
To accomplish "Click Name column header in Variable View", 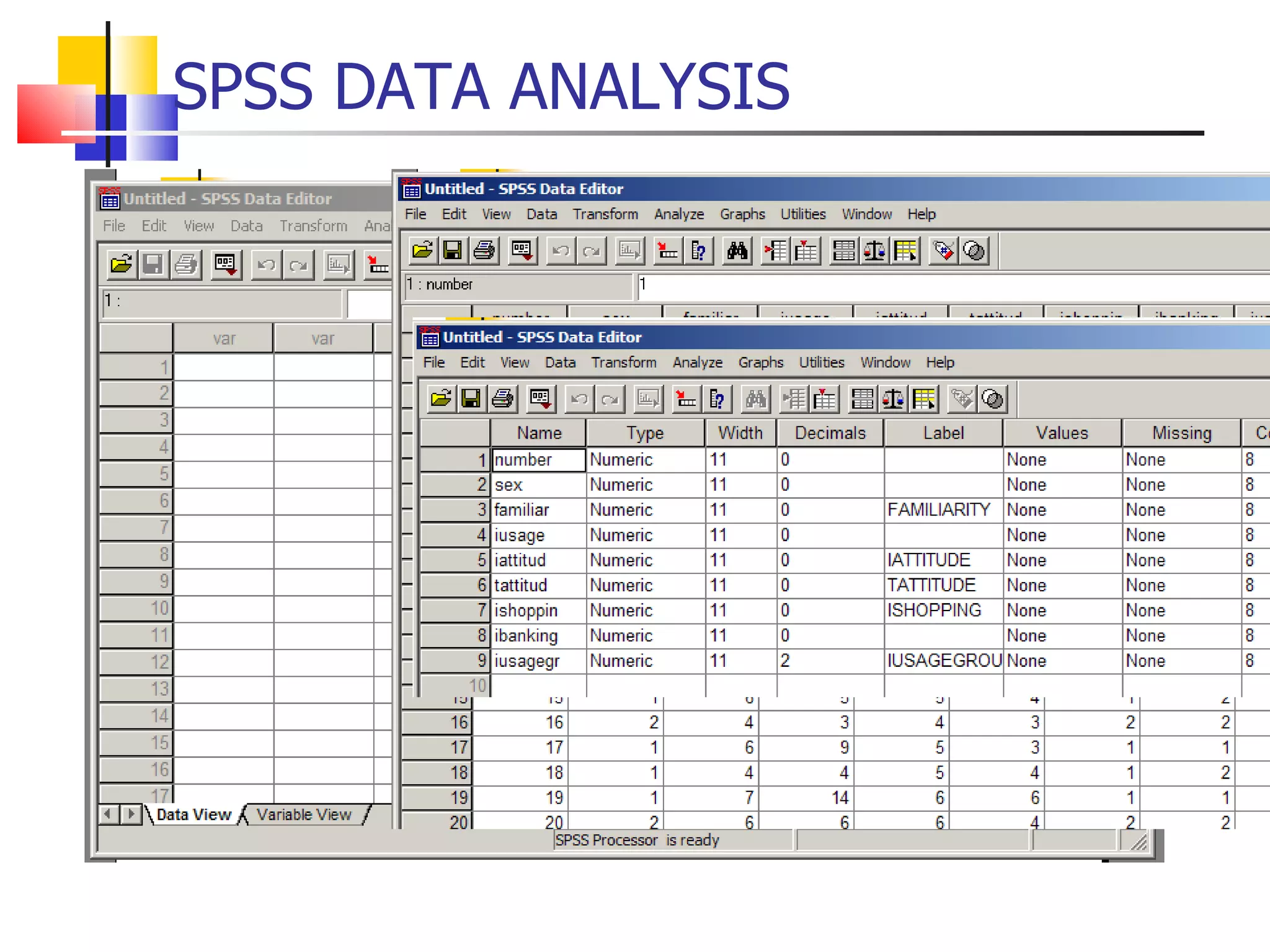I will [x=539, y=433].
